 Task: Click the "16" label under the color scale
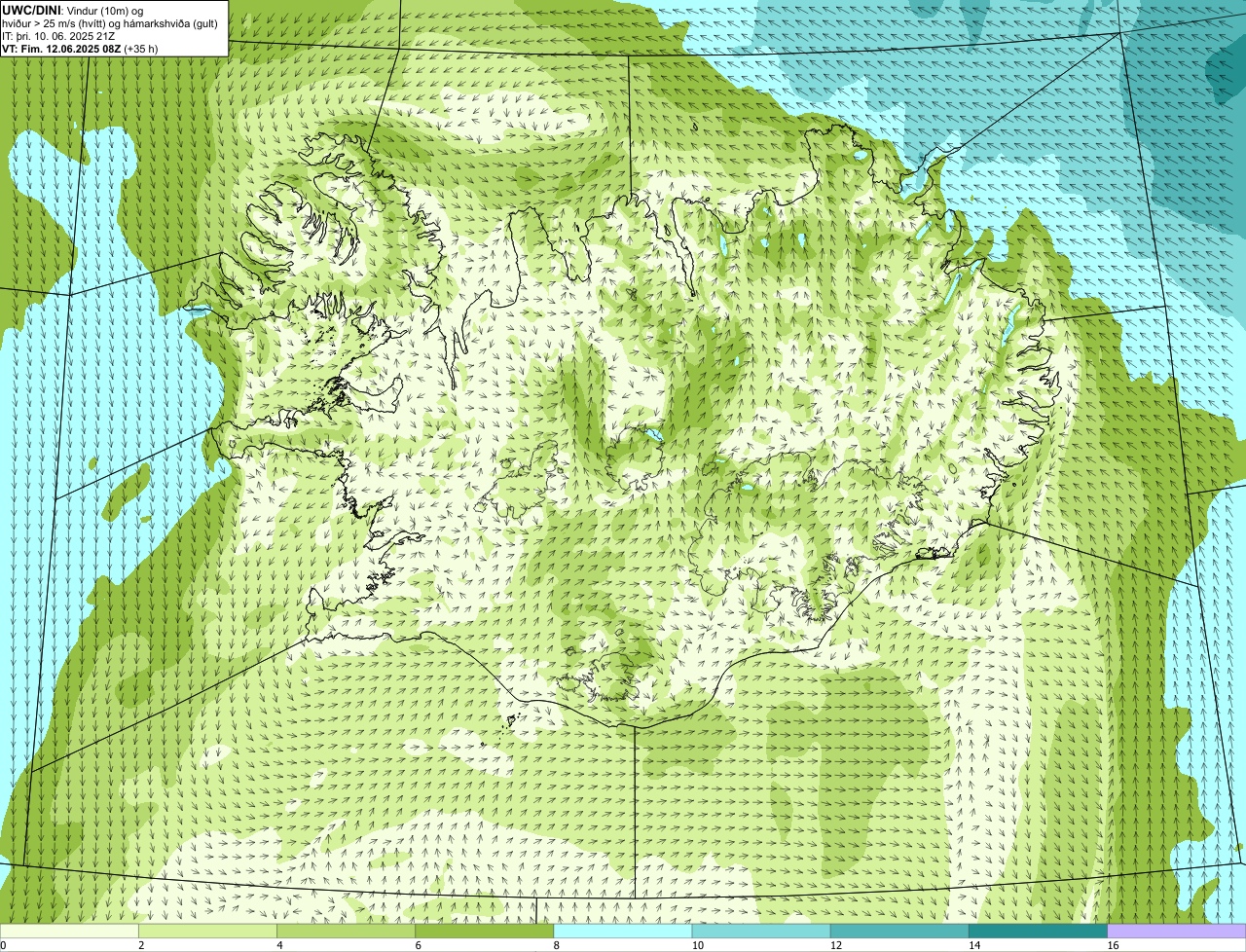[1112, 945]
